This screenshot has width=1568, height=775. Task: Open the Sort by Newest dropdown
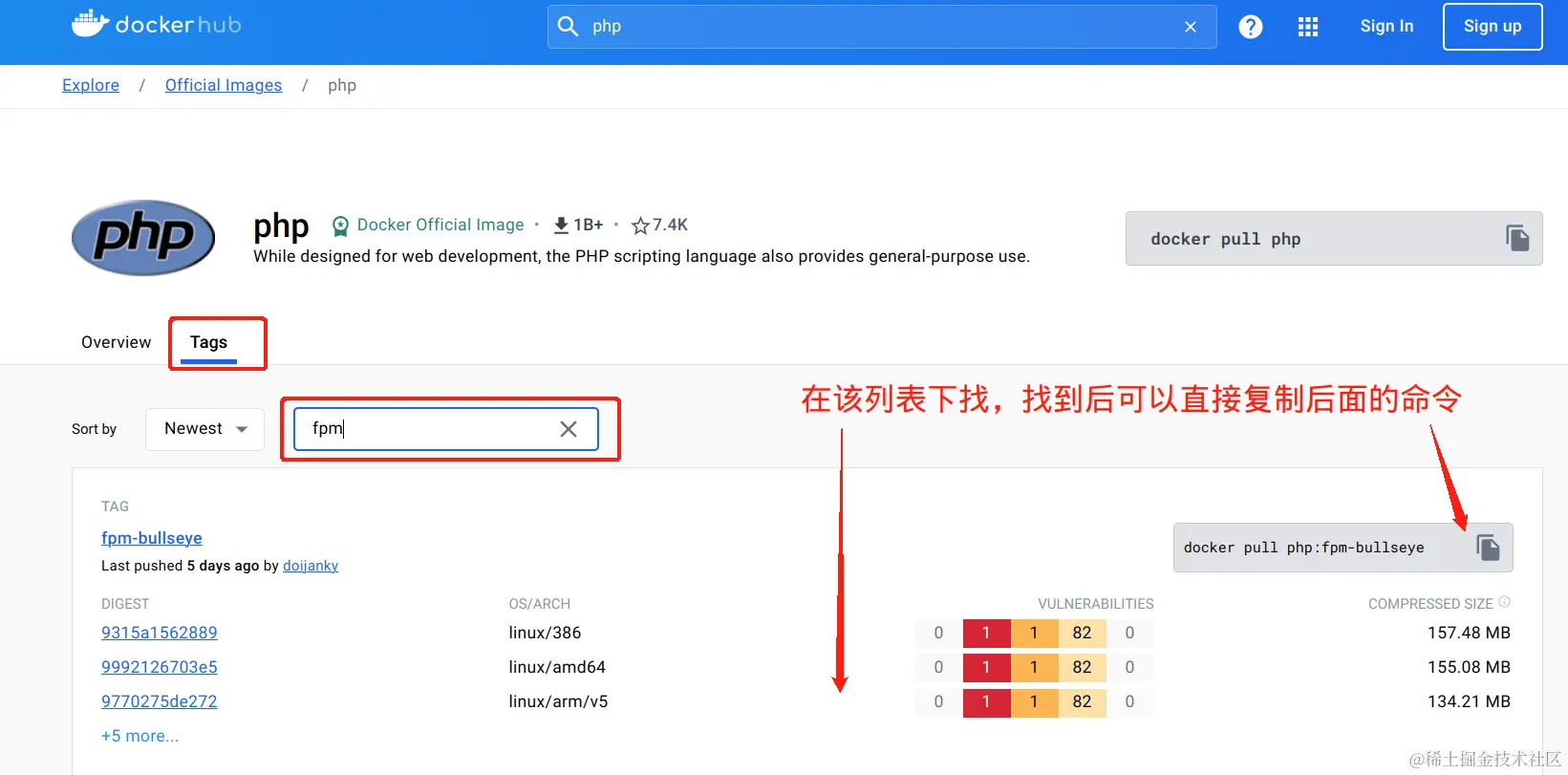click(x=205, y=429)
